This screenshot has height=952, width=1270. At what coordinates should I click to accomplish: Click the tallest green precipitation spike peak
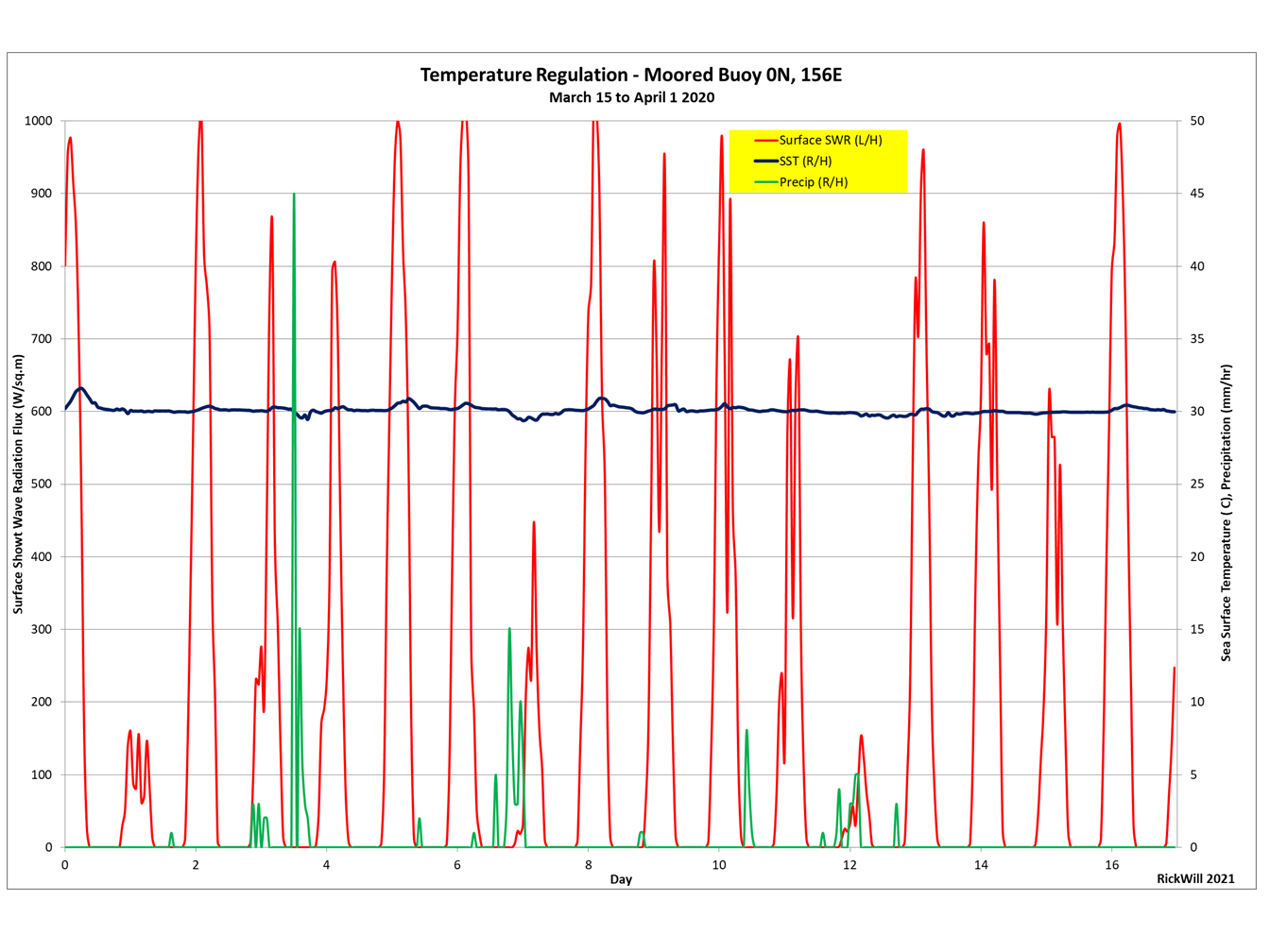coord(294,195)
